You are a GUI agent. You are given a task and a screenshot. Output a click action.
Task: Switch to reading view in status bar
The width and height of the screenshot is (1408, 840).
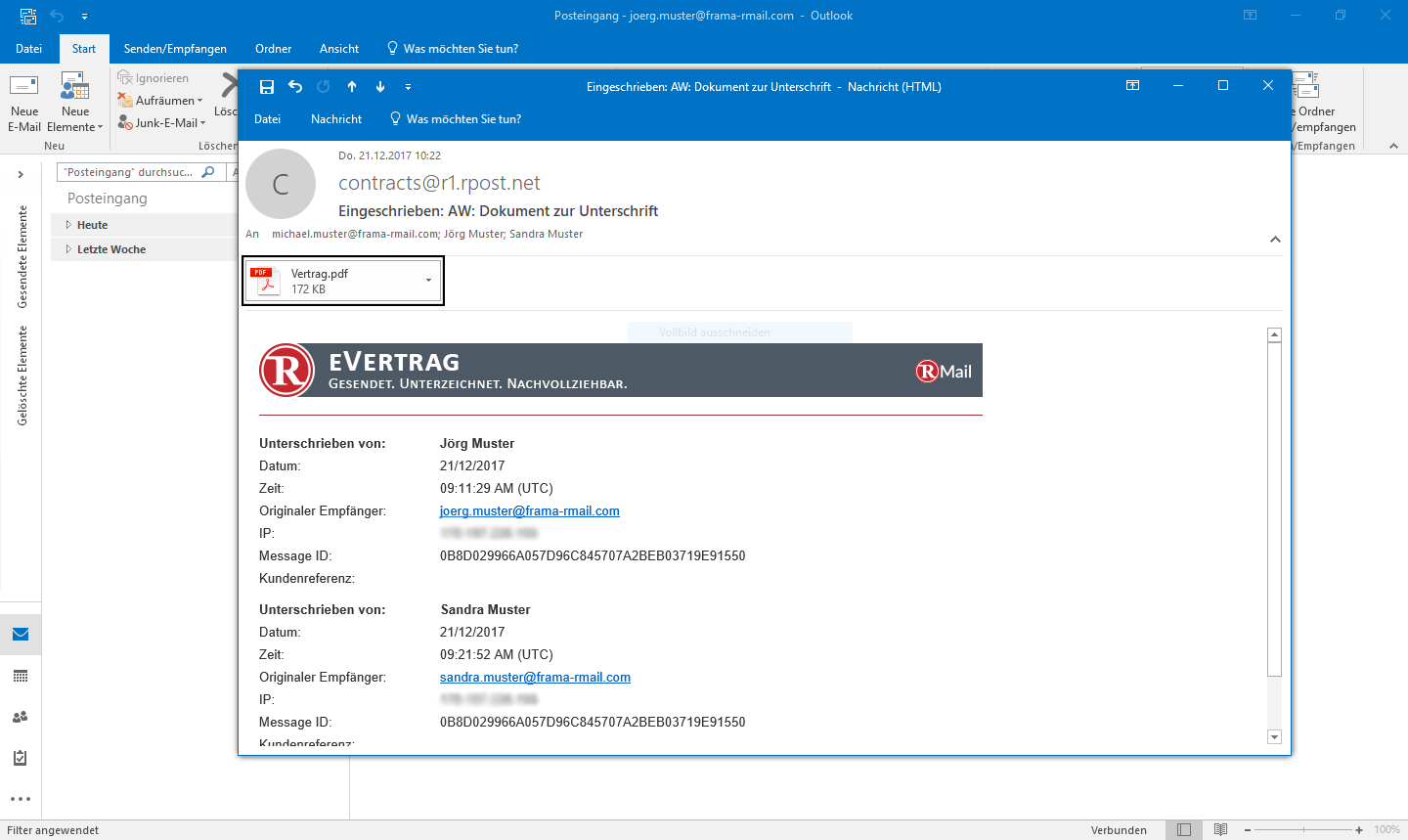[x=1220, y=830]
